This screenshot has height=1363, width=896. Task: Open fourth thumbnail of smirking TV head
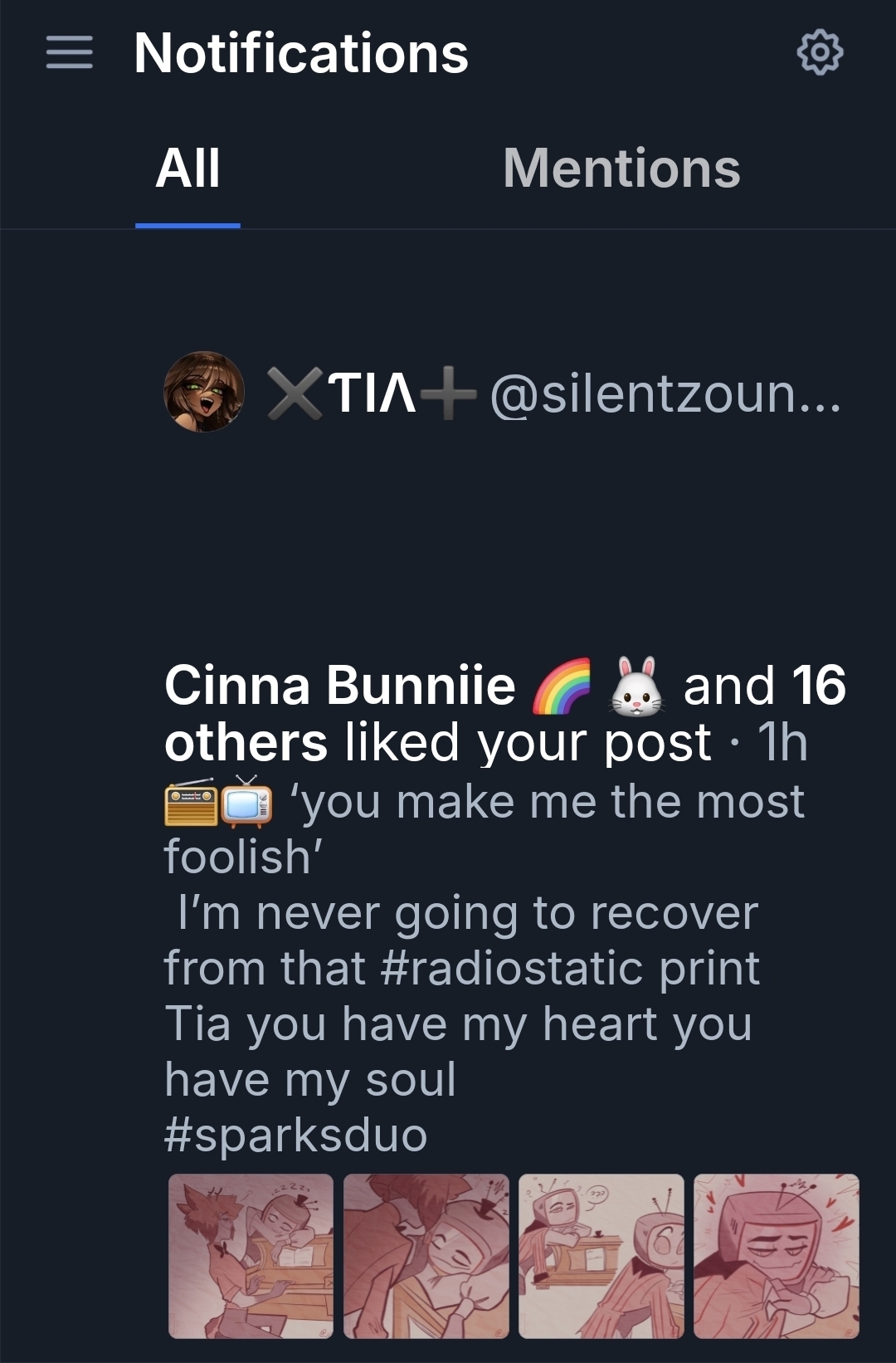(777, 1256)
